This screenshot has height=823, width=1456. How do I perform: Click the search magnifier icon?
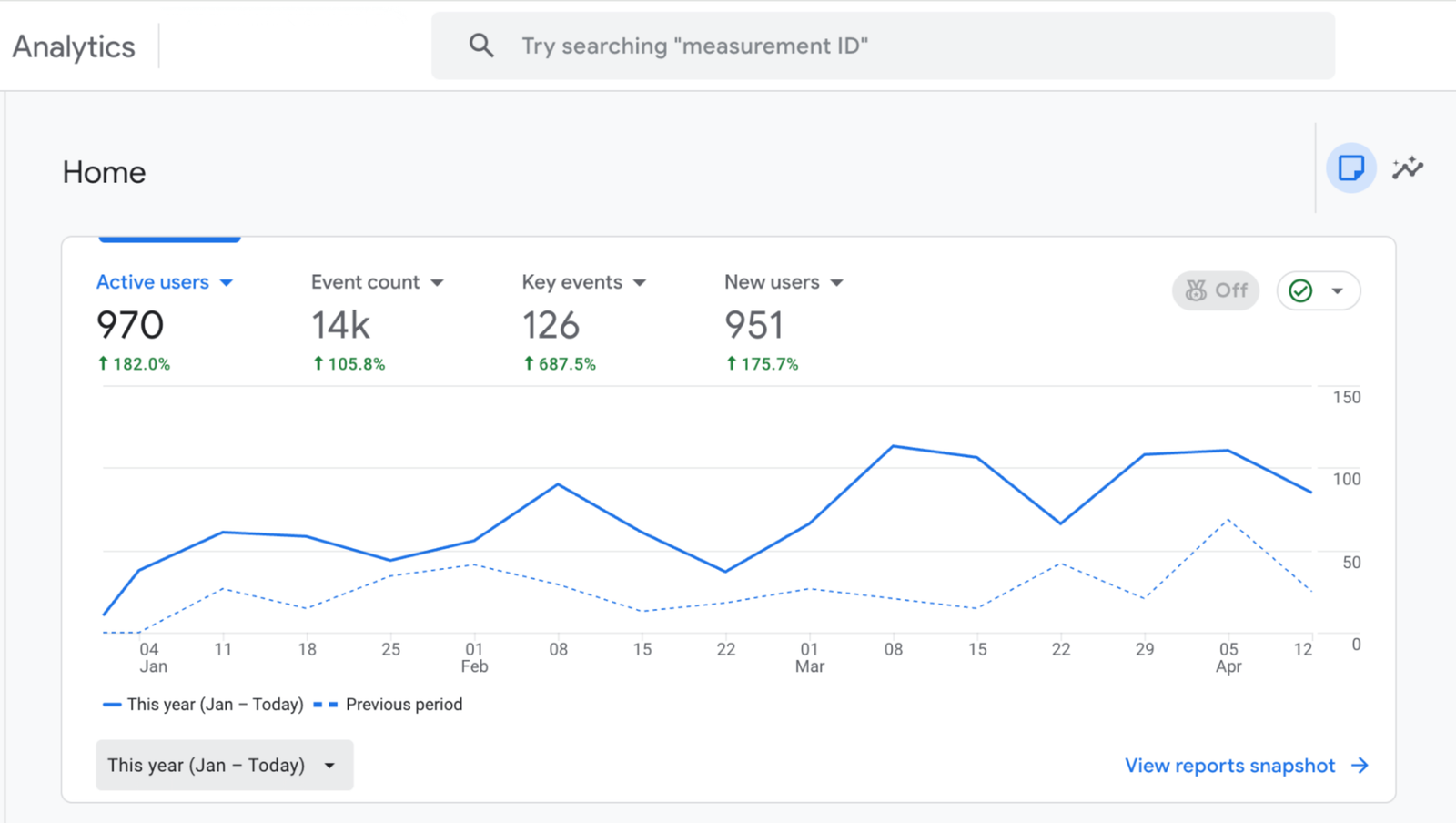pyautogui.click(x=481, y=46)
